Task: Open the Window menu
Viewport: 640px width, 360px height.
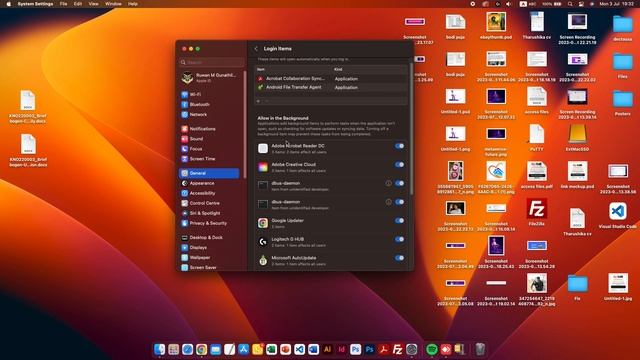Action: click(x=113, y=4)
